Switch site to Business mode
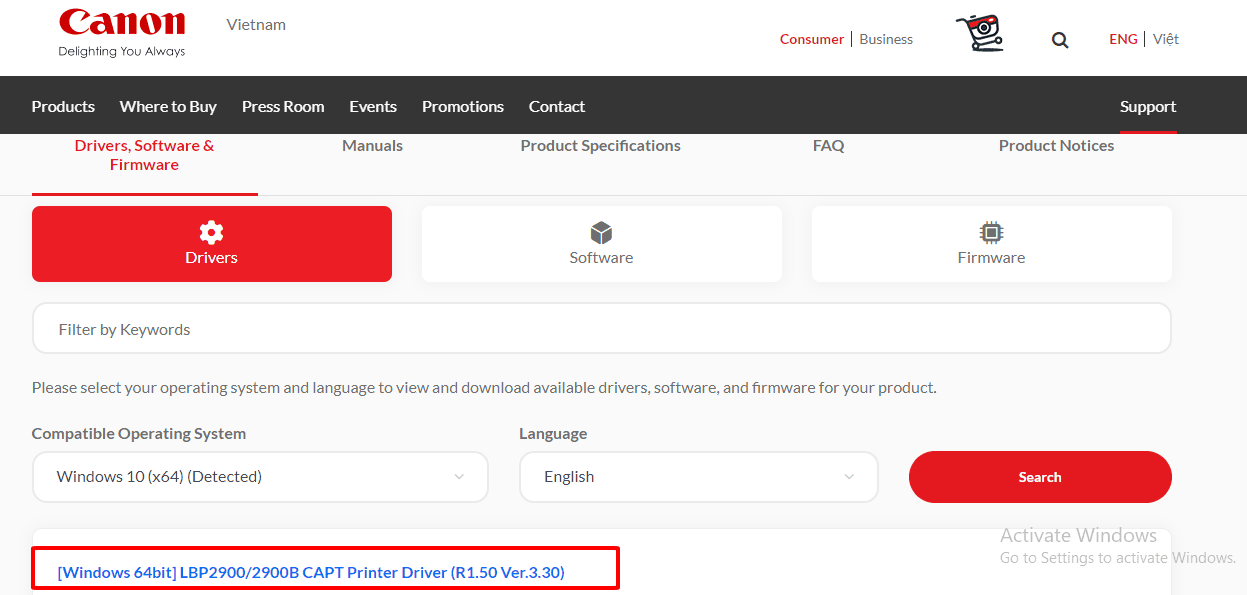The height and width of the screenshot is (595, 1247). click(x=886, y=39)
